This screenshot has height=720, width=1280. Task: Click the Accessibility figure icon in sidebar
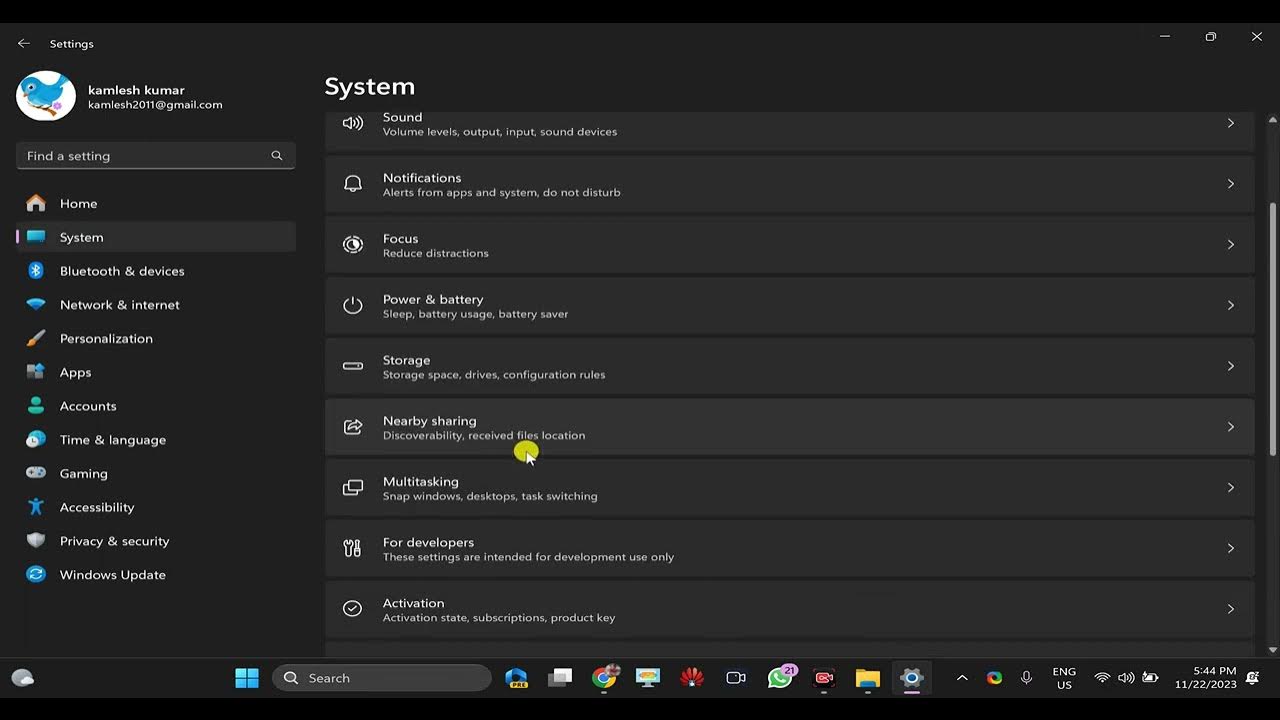(x=36, y=507)
